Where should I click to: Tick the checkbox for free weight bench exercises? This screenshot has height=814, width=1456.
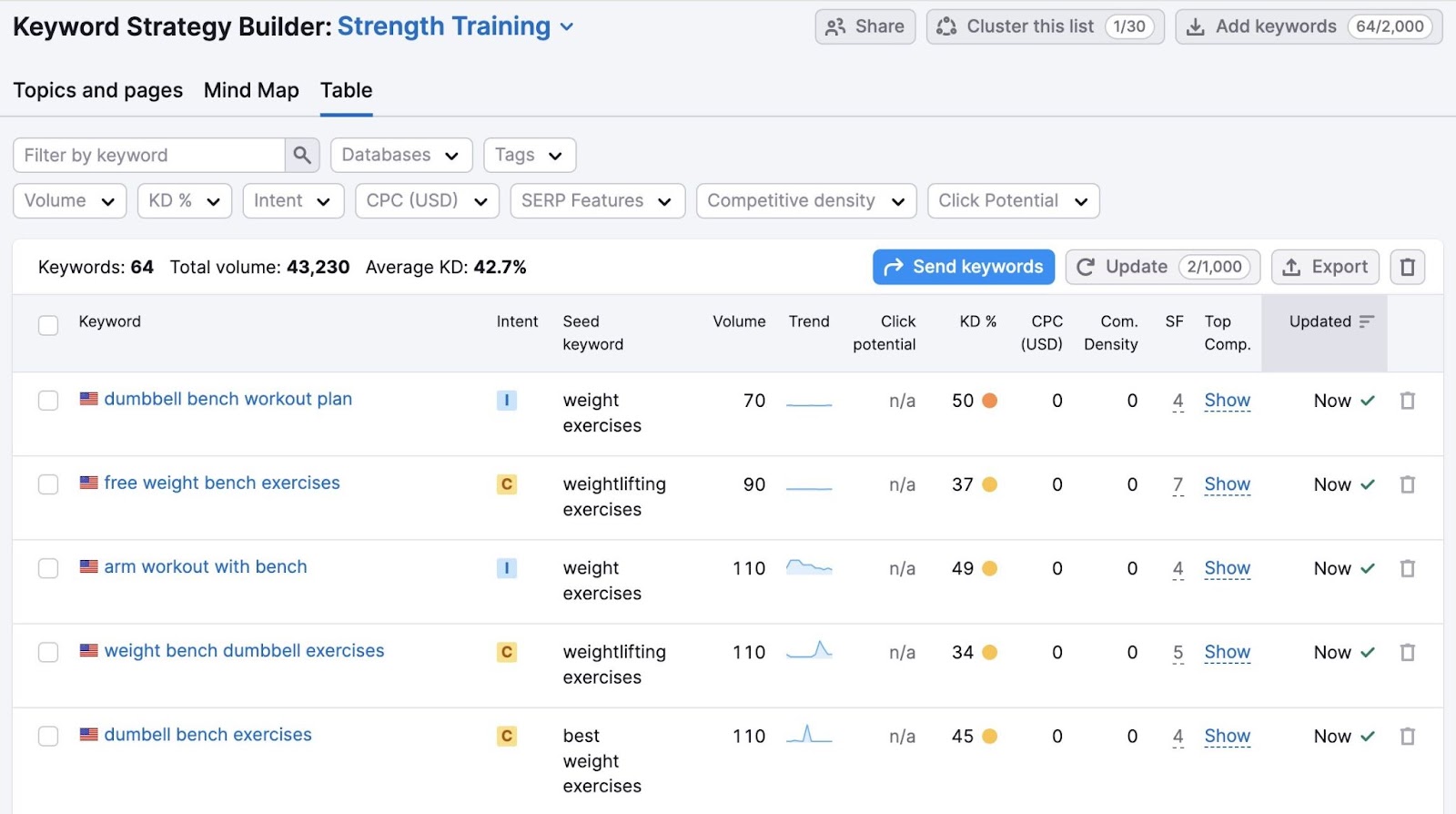coord(48,484)
